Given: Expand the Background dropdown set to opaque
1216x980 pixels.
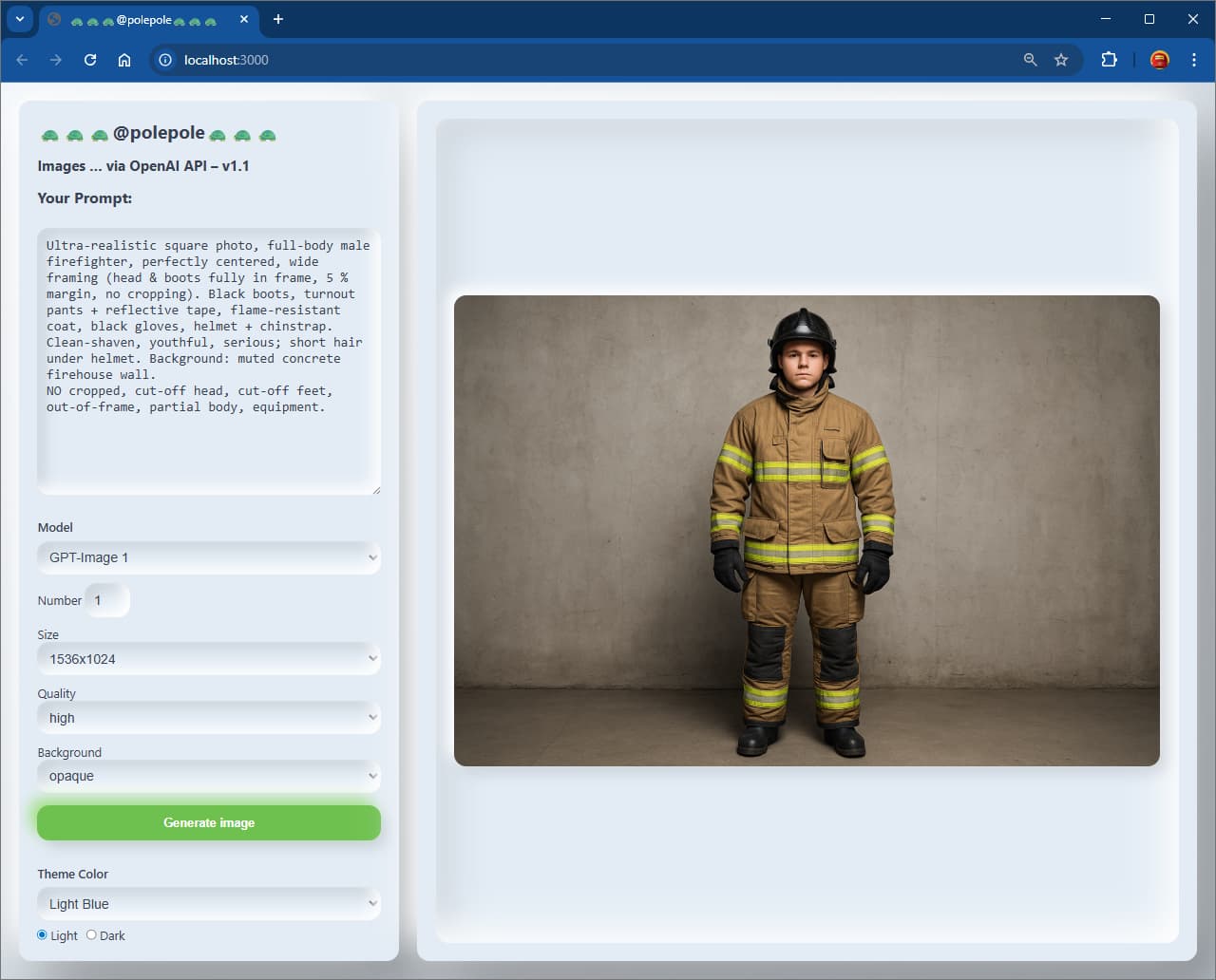Looking at the screenshot, I should click(x=209, y=776).
